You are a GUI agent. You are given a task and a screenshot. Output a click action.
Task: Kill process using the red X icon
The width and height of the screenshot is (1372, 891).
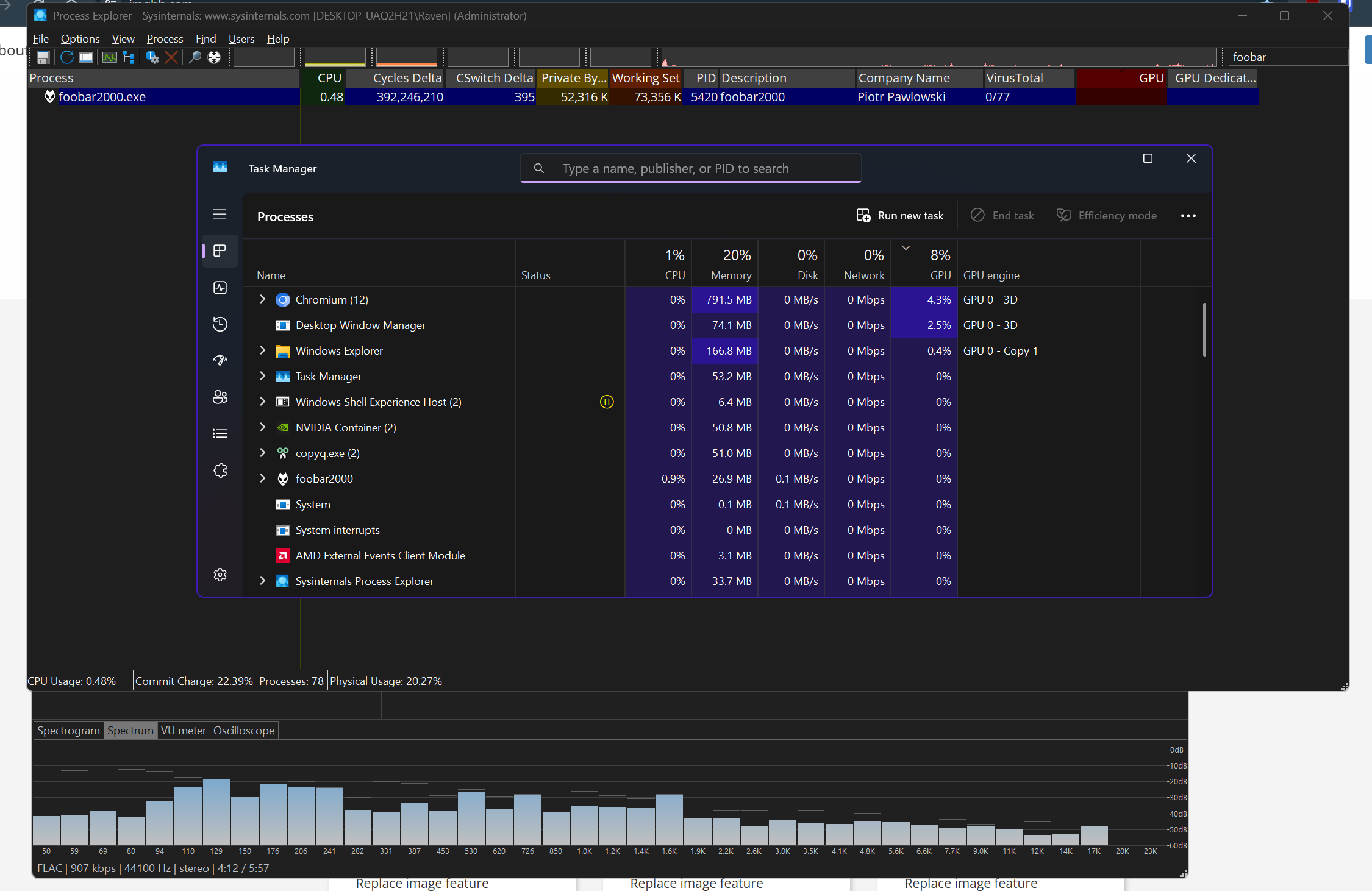click(171, 57)
